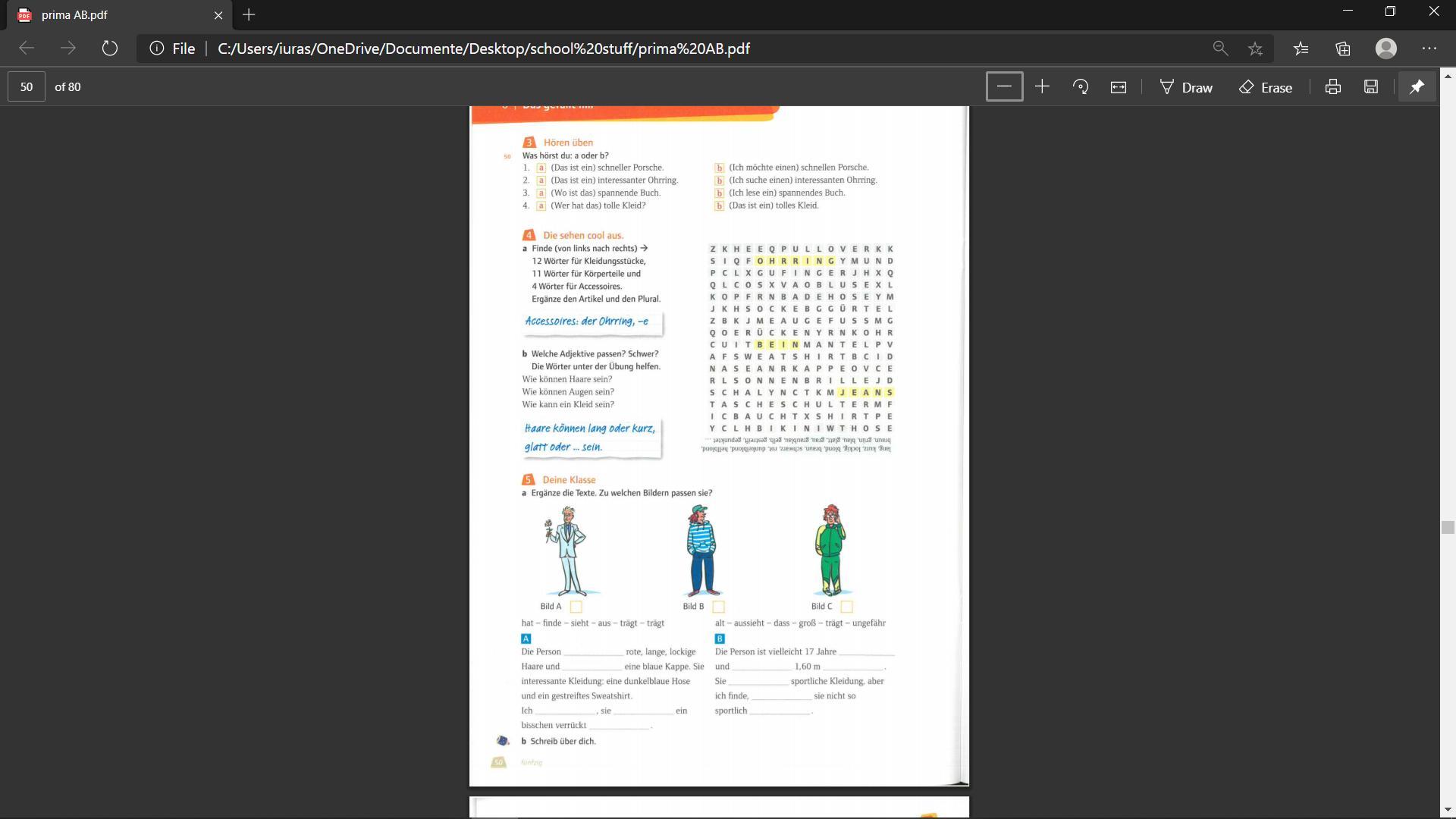Image resolution: width=1456 pixels, height=819 pixels.
Task: Click the page number input field
Action: (27, 87)
